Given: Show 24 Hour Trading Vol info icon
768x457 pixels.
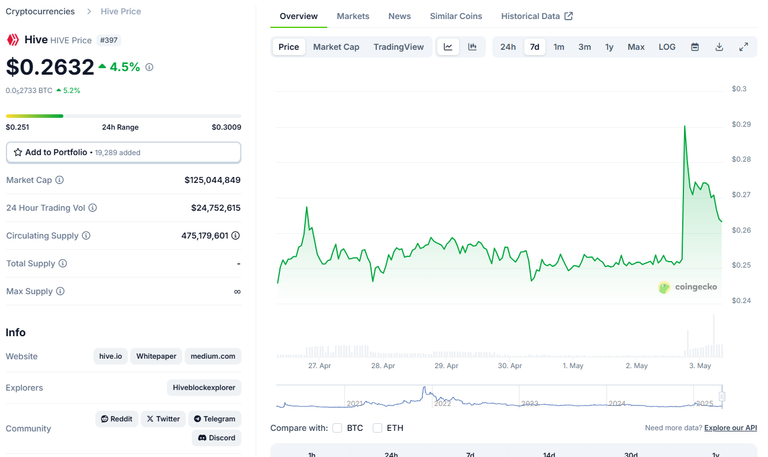Looking at the screenshot, I should 93,208.
